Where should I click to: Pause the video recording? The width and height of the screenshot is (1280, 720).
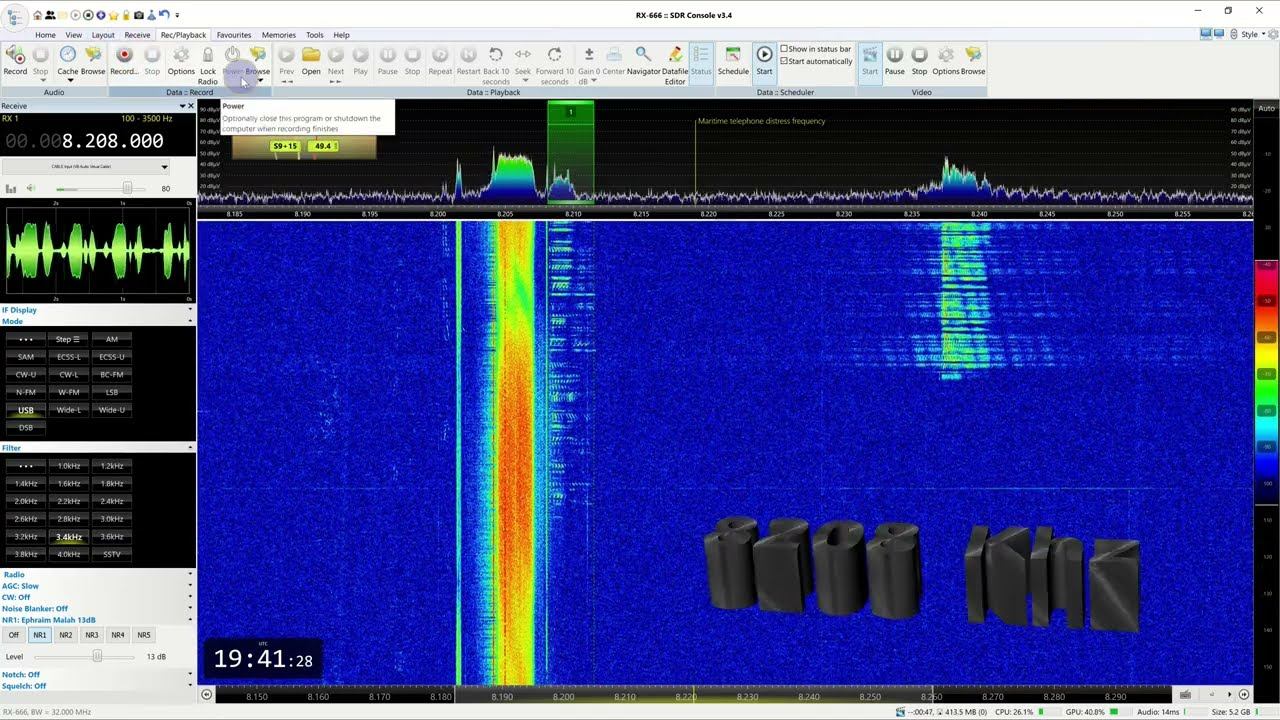[895, 57]
